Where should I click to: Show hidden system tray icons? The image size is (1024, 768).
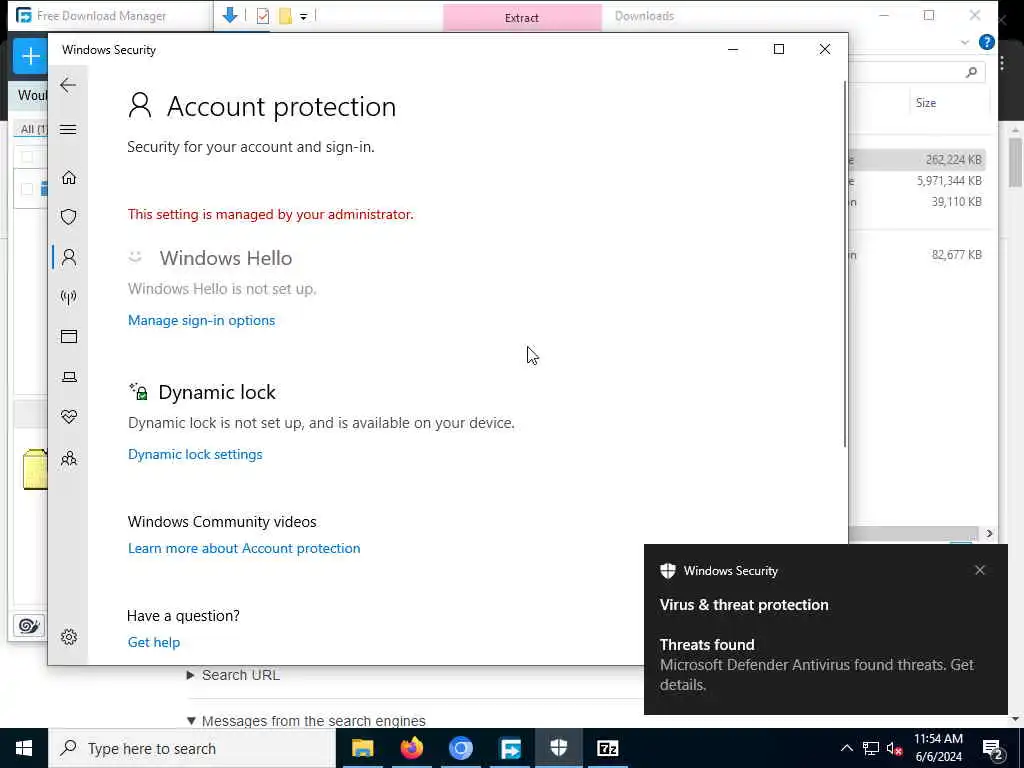pyautogui.click(x=846, y=748)
